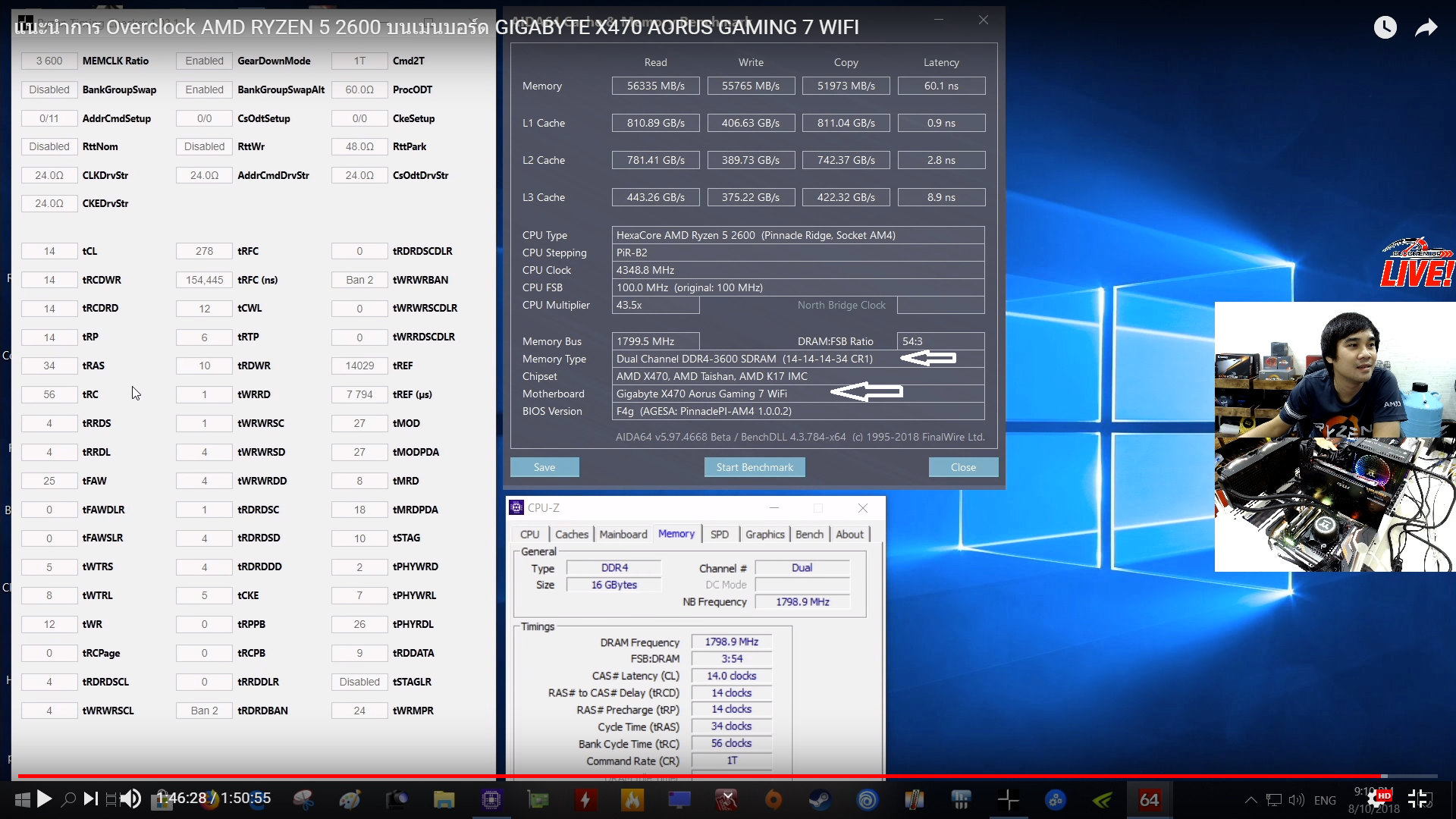Screen dimensions: 1456x819
Task: Click Save in AIDA64 benchmark
Action: click(x=544, y=467)
